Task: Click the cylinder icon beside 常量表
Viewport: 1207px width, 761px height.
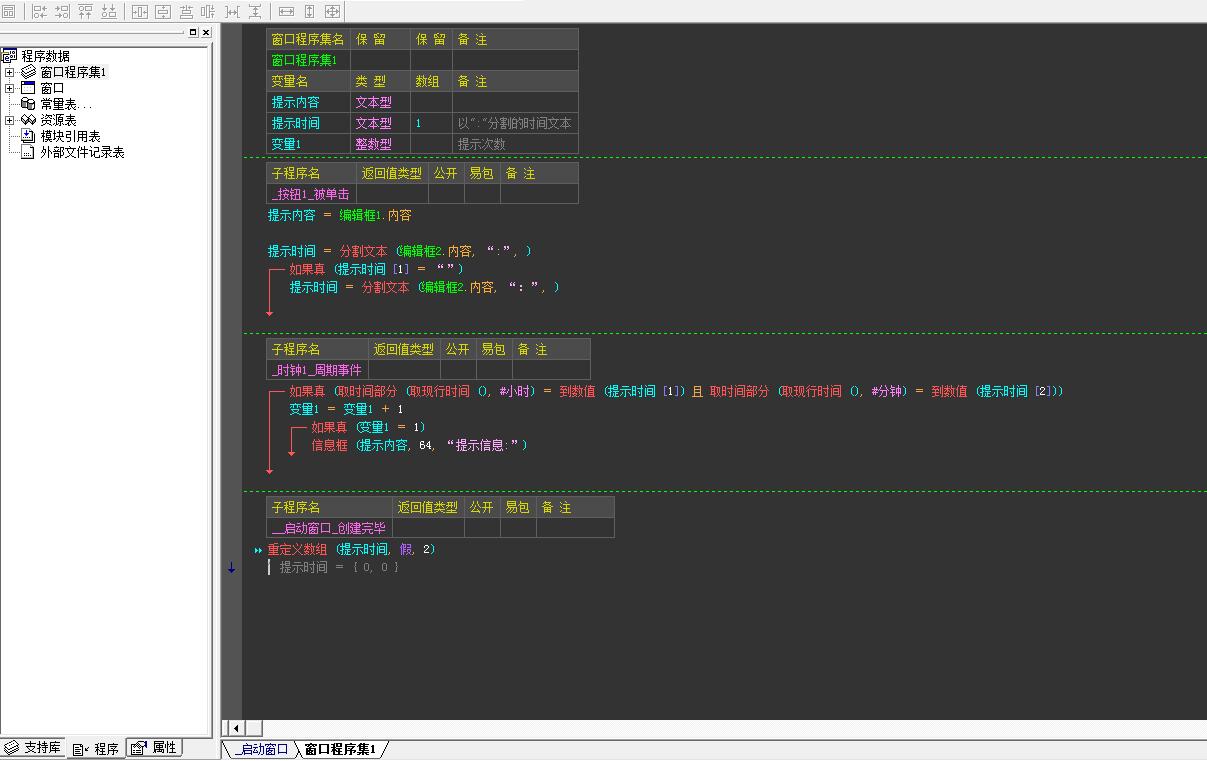Action: click(28, 104)
